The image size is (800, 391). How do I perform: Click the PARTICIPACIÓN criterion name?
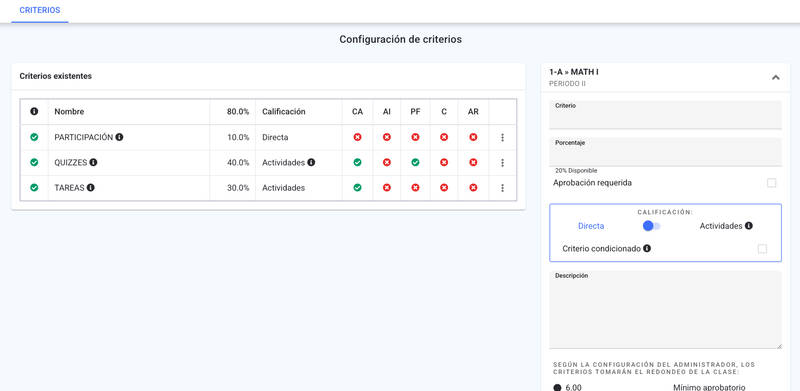(x=84, y=137)
